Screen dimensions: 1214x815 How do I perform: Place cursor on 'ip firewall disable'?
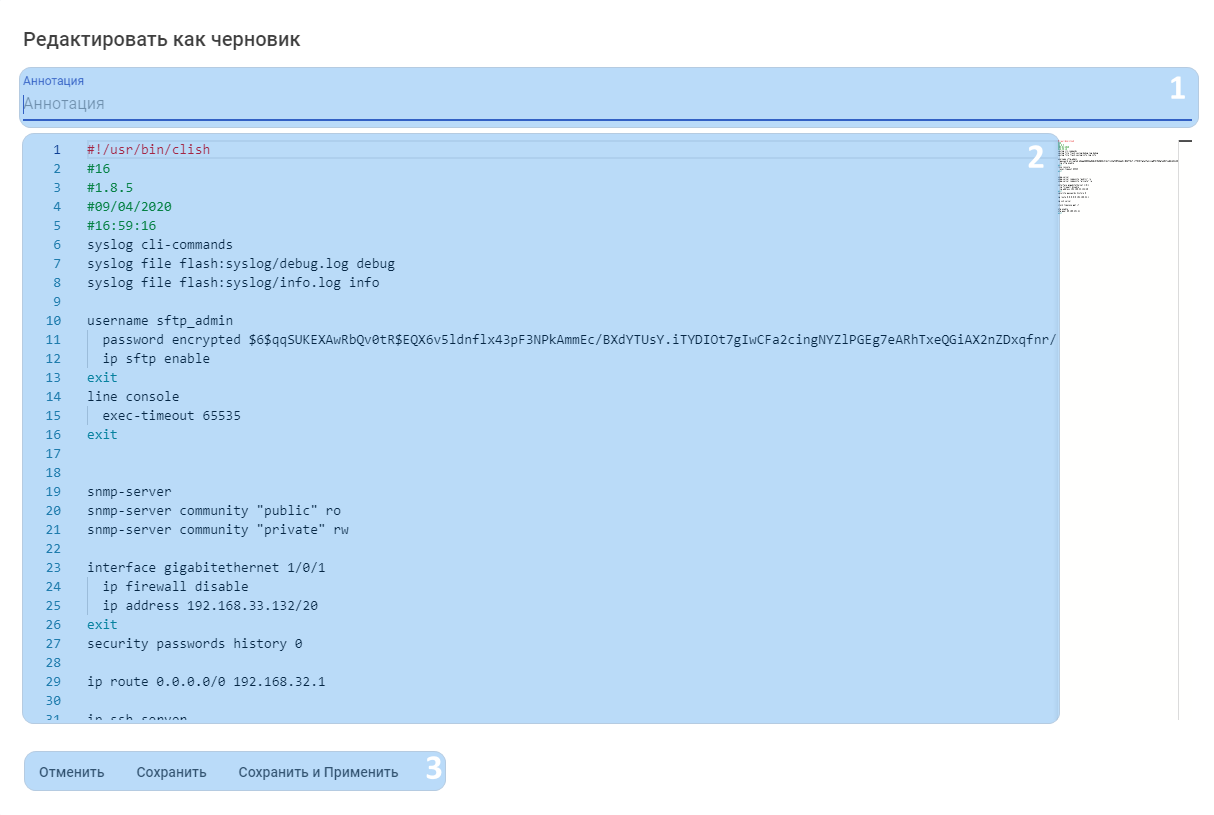pos(175,587)
